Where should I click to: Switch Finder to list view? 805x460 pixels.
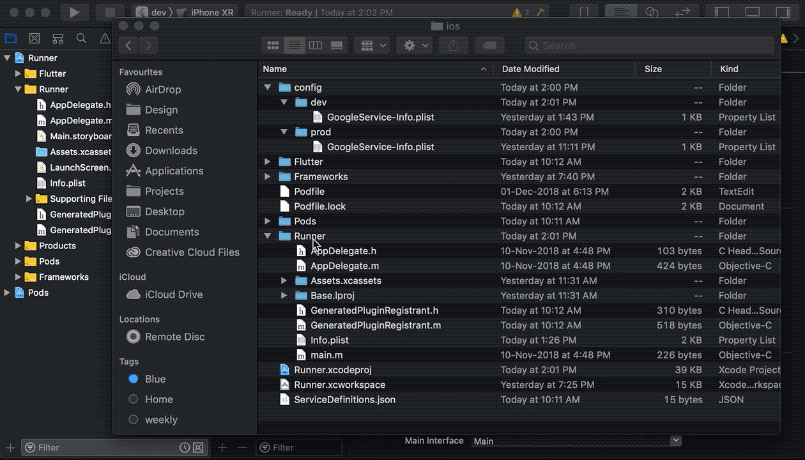point(294,46)
